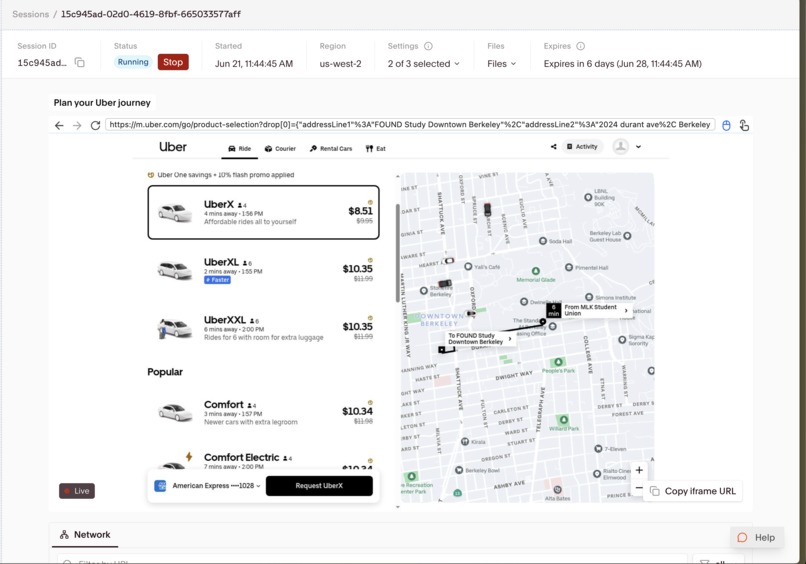Open the Rental Cars tab
This screenshot has height=564, width=806.
(331, 149)
